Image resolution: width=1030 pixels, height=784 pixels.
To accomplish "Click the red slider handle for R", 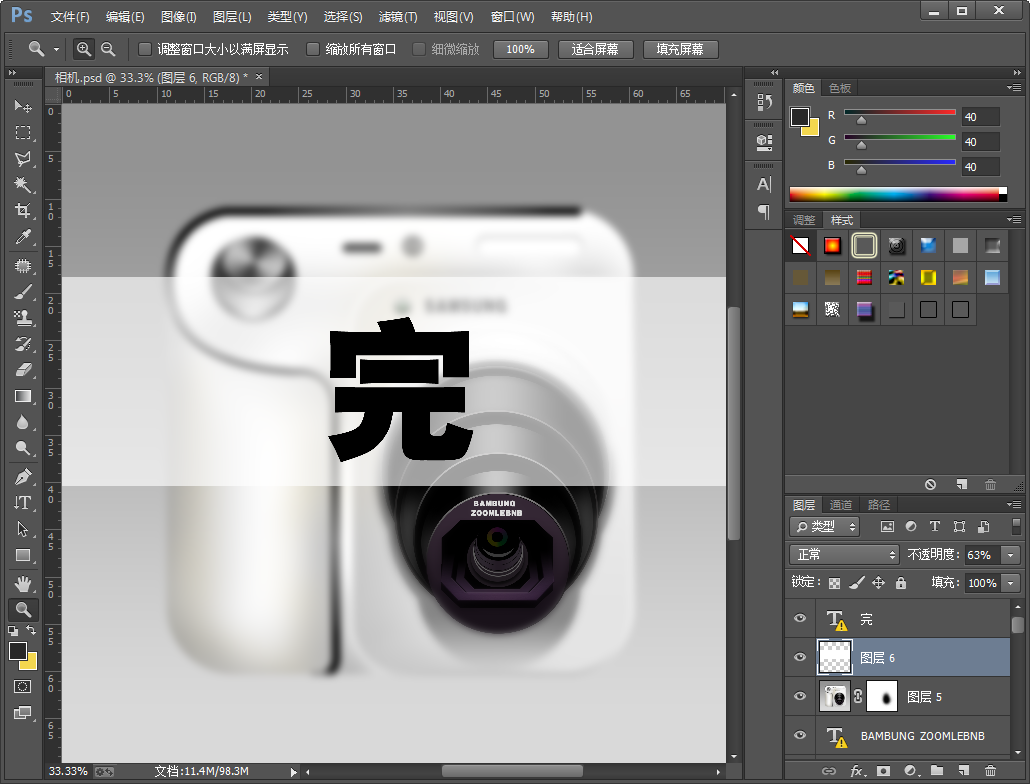I will [861, 121].
